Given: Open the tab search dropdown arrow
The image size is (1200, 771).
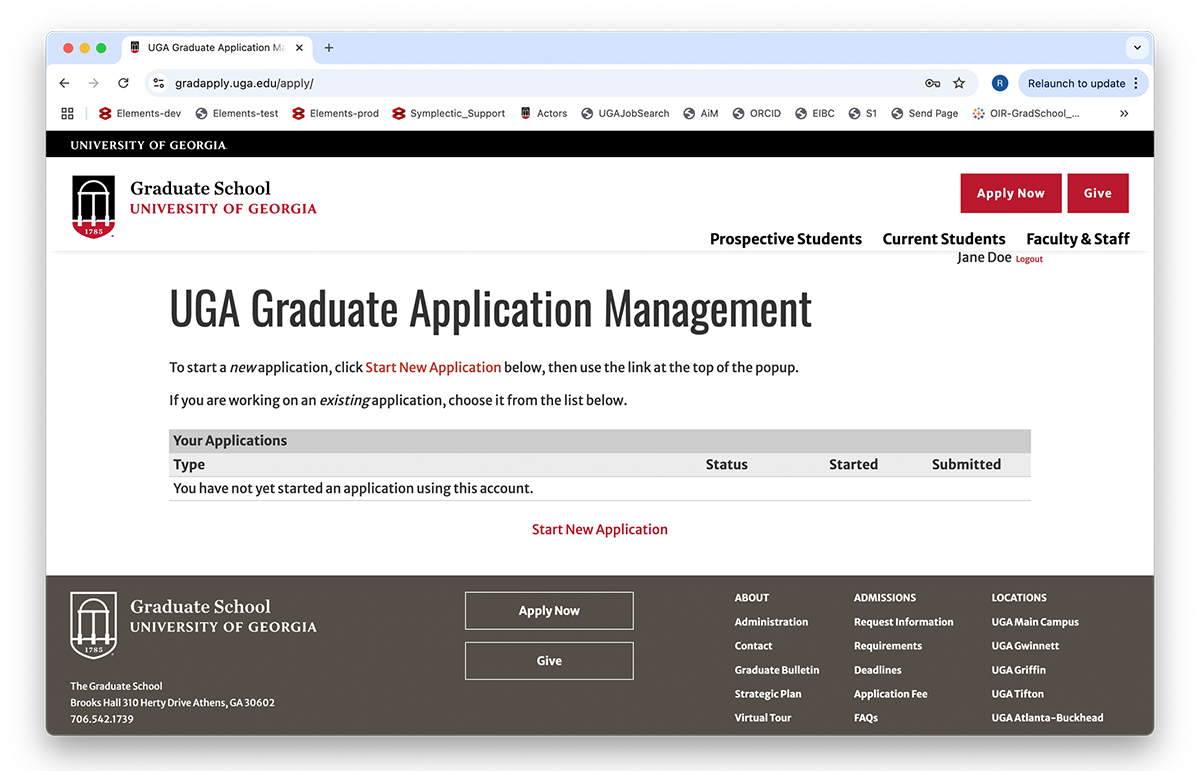Looking at the screenshot, I should (x=1136, y=48).
